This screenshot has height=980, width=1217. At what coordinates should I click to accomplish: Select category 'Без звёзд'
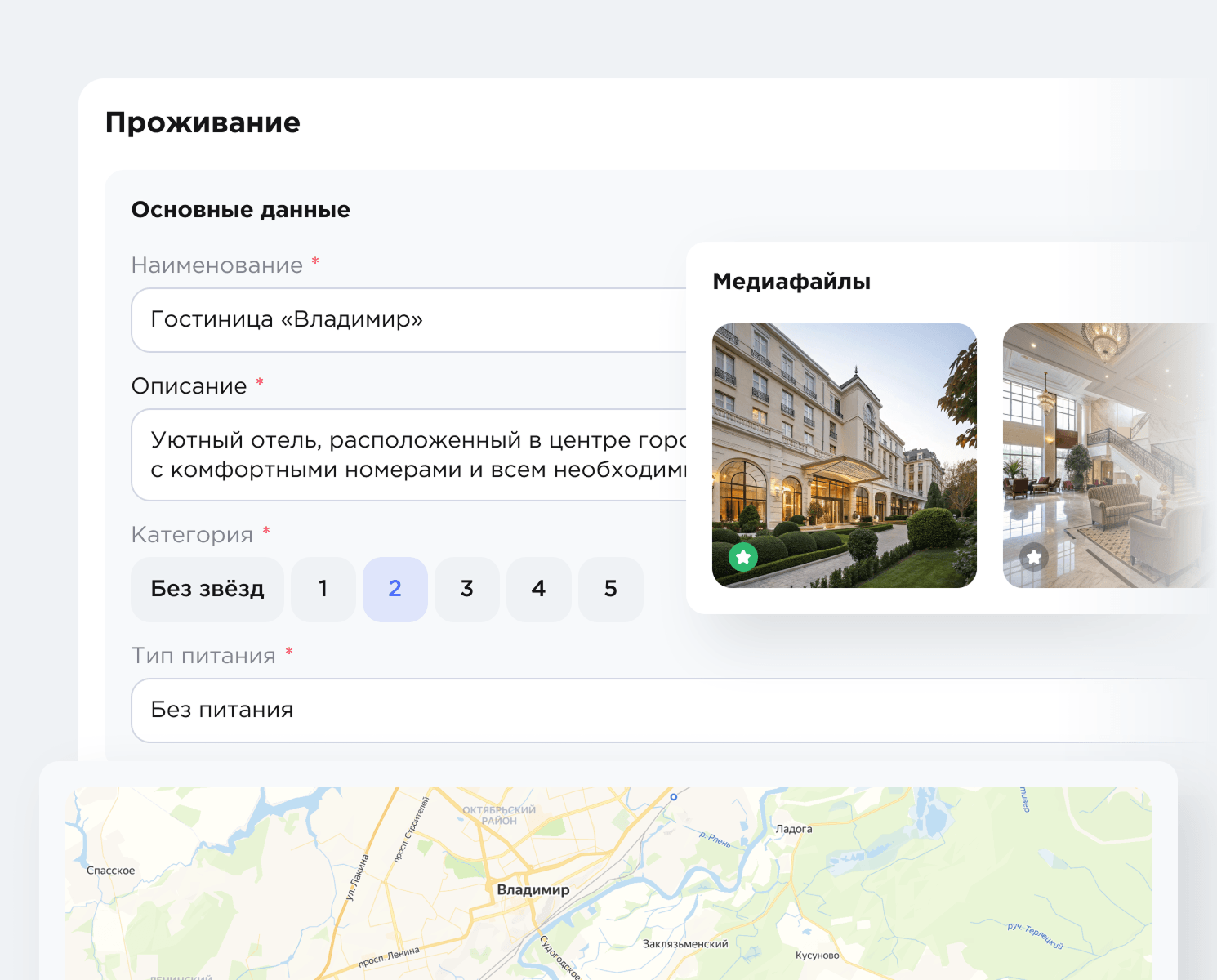[x=207, y=590]
